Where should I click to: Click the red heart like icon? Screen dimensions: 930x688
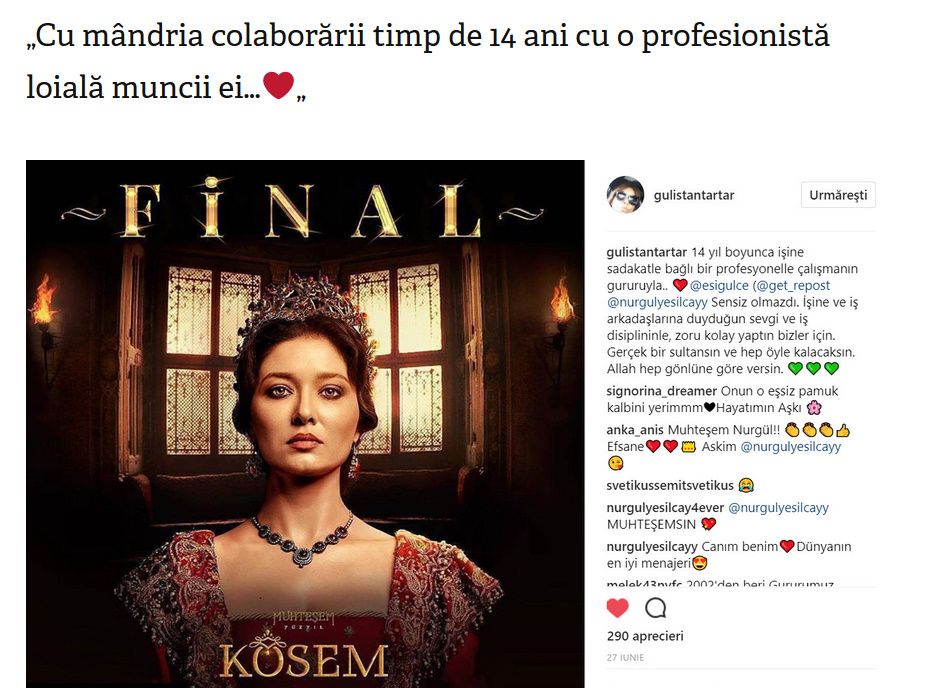(617, 608)
